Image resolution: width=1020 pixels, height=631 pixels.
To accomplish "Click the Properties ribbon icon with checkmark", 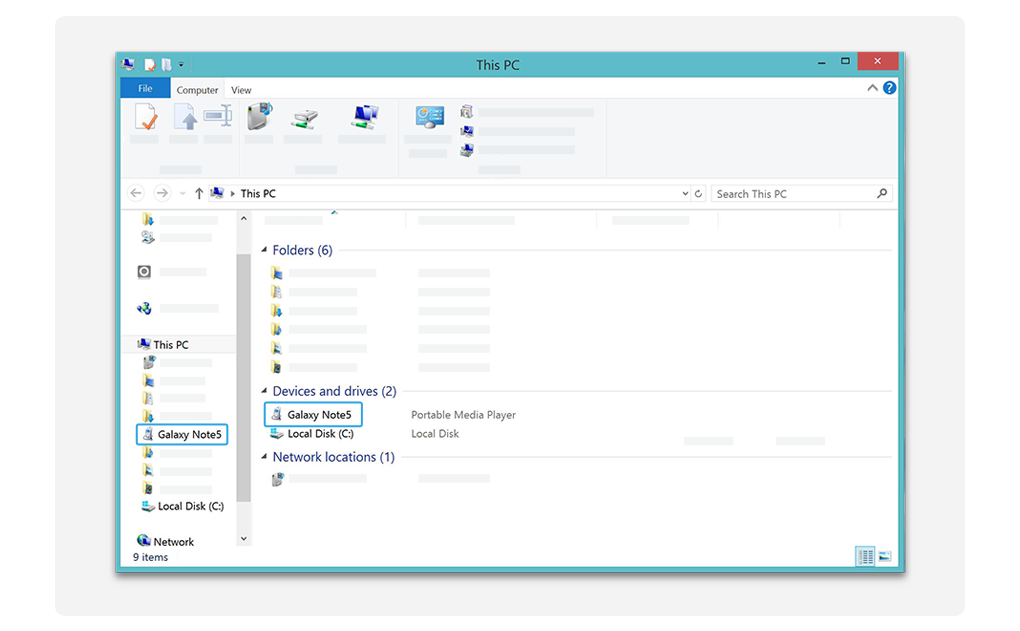I will 146,117.
